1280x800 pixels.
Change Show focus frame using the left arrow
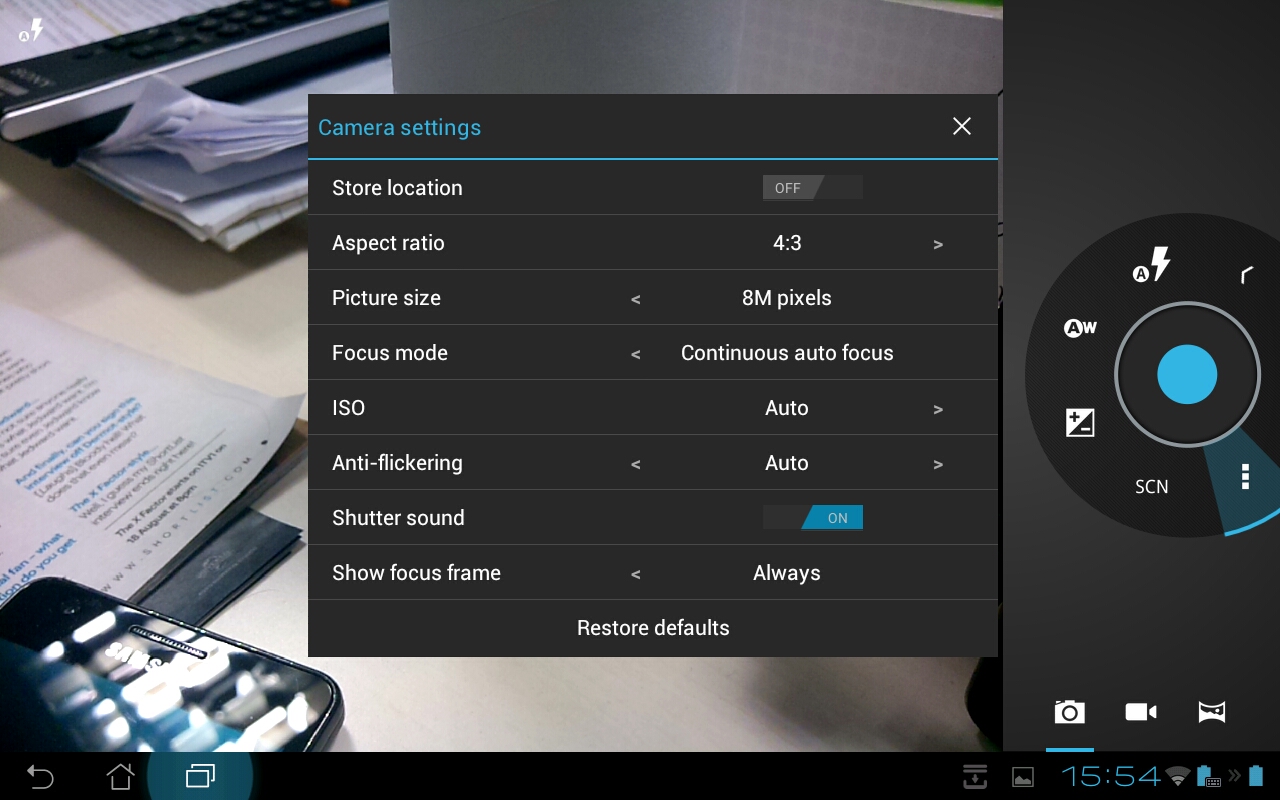636,574
